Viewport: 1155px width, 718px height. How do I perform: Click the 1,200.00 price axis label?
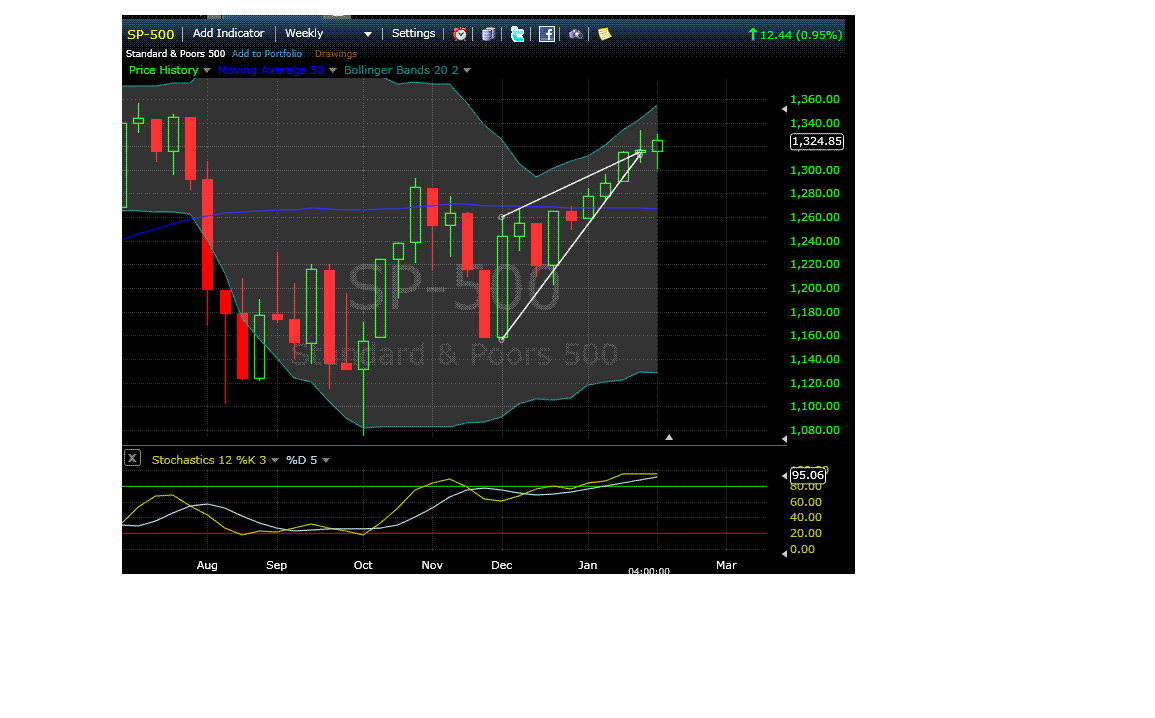[815, 288]
